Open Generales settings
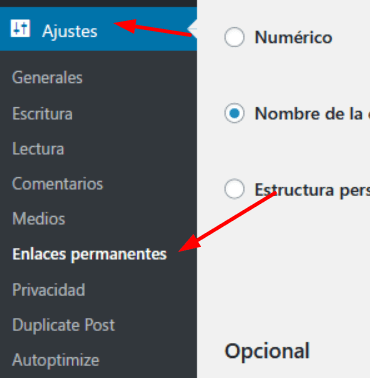This screenshot has width=370, height=378. (47, 78)
